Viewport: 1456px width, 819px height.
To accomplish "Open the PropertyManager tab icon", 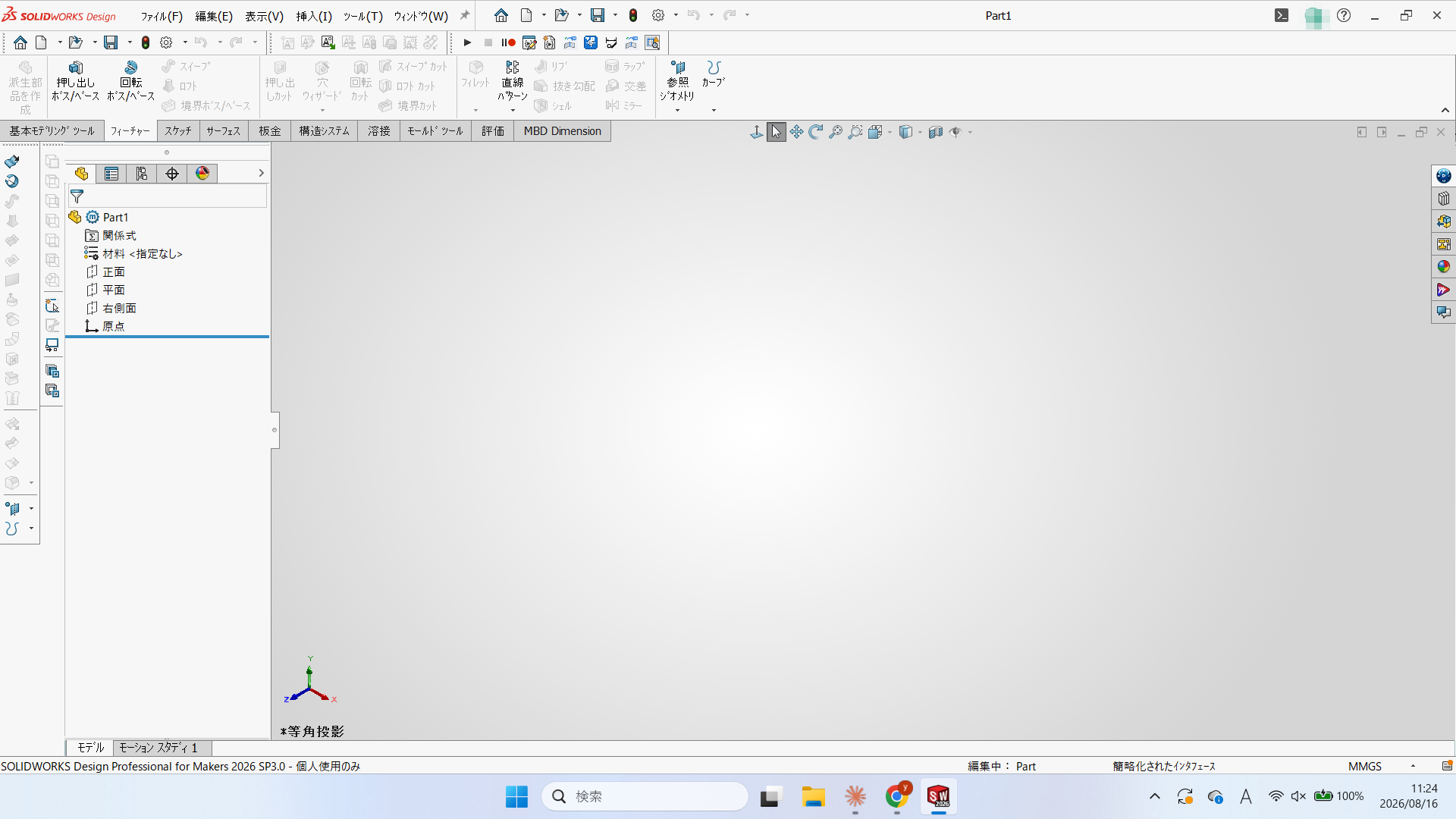I will tap(111, 174).
